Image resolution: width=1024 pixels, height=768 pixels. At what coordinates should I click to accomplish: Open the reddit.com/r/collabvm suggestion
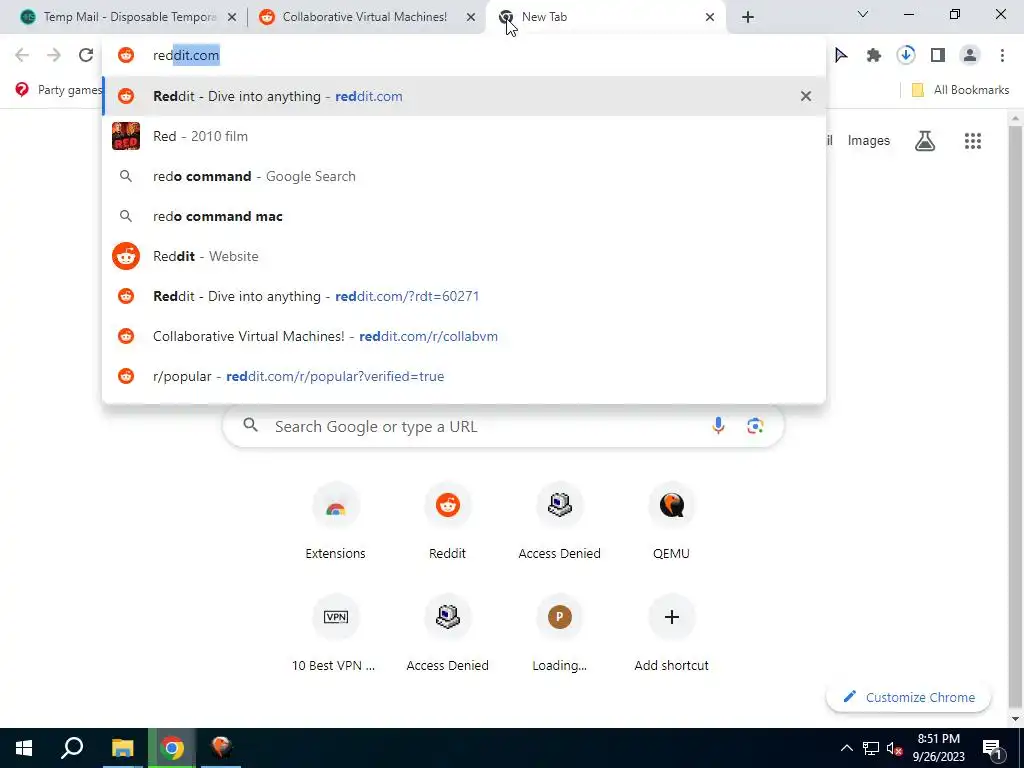[x=464, y=336]
